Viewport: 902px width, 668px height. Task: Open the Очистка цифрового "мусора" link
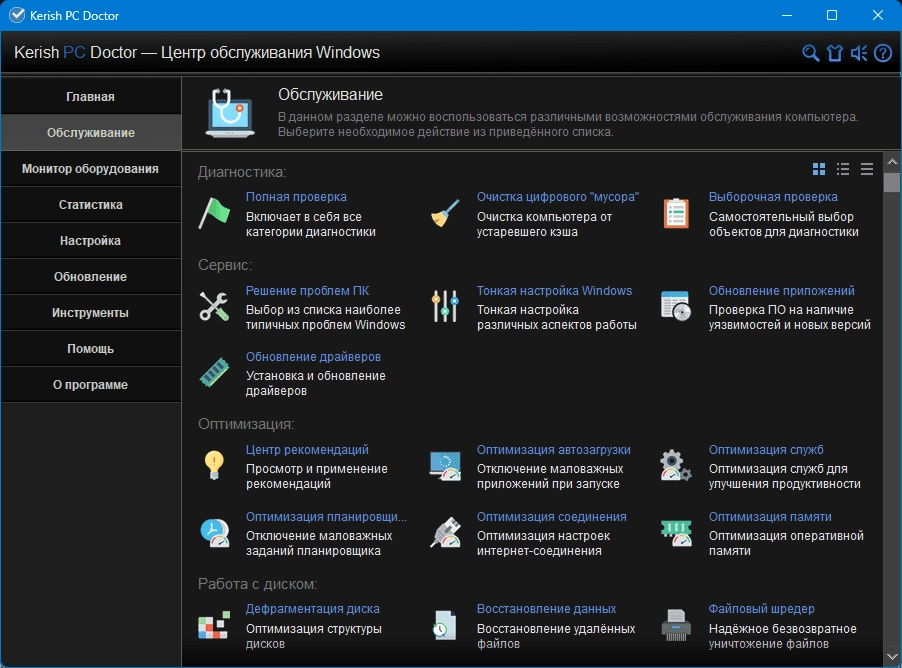557,197
